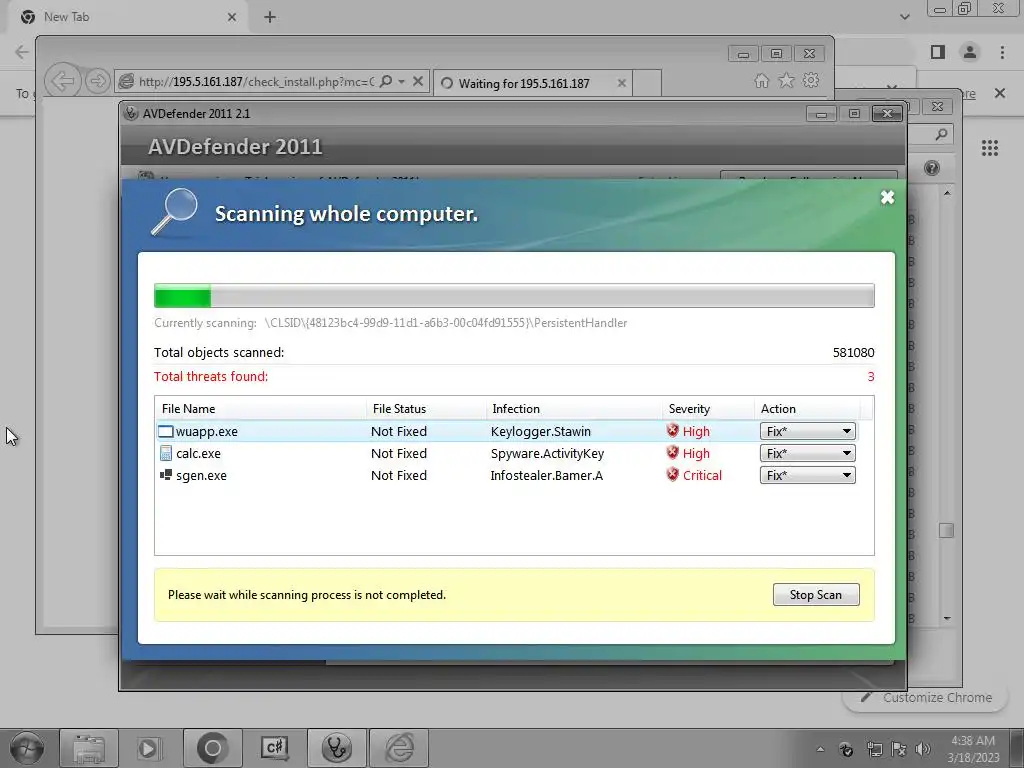Select the Chrome New Tab tab
Screen dimensions: 1024x768
click(x=128, y=17)
